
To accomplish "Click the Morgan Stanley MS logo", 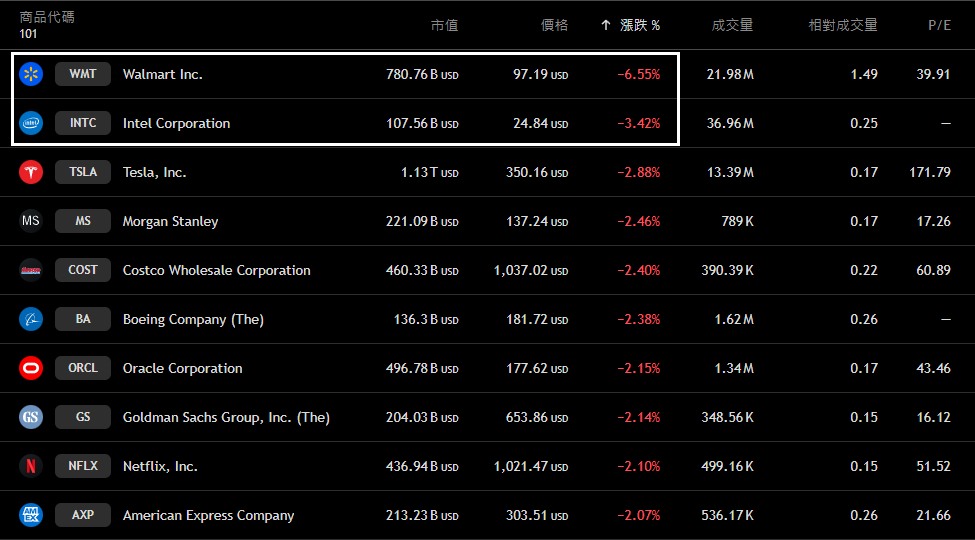I will [31, 221].
